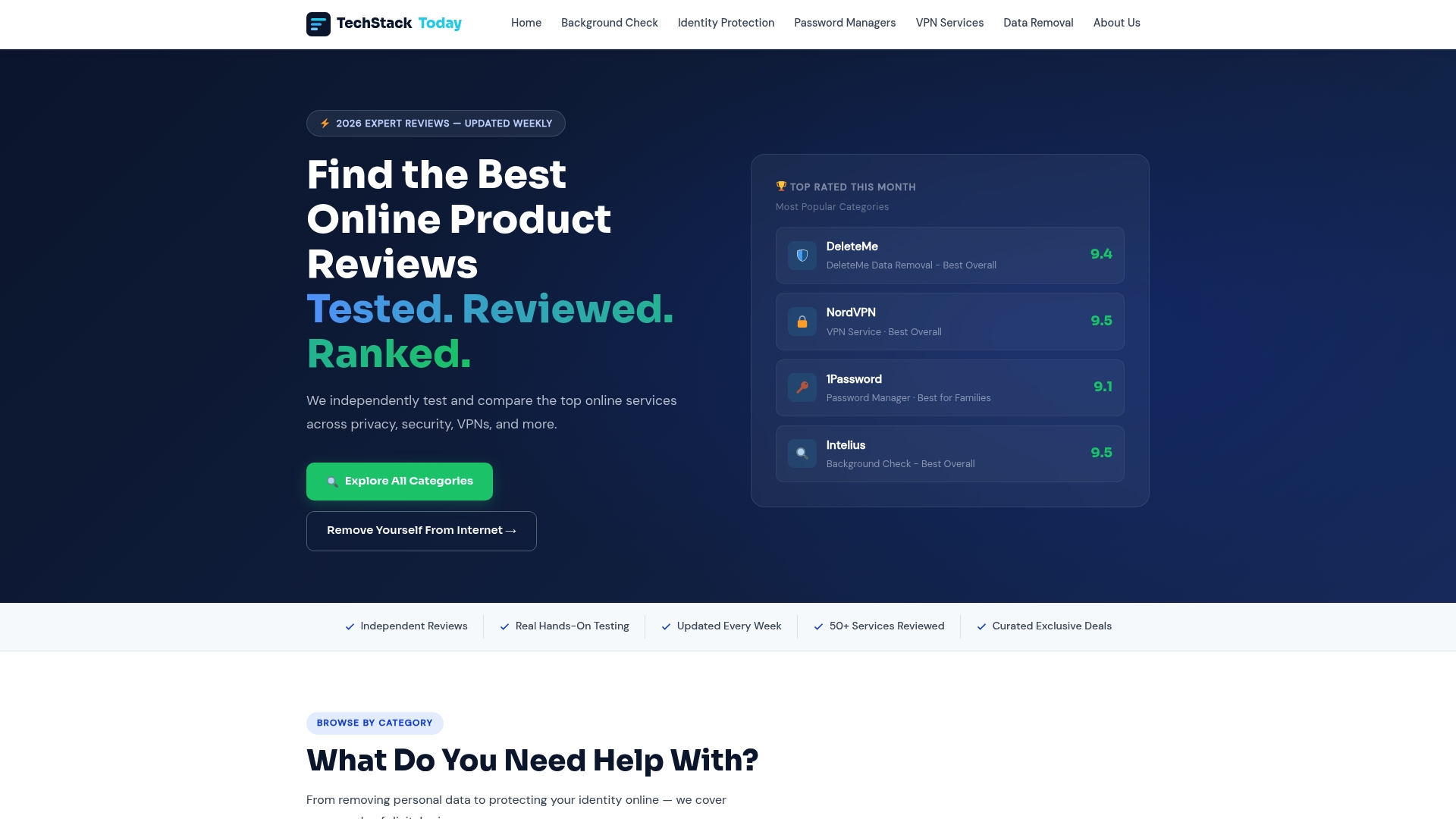The width and height of the screenshot is (1456, 819).
Task: Click the checkmark beside Updated Every Week
Action: [666, 626]
